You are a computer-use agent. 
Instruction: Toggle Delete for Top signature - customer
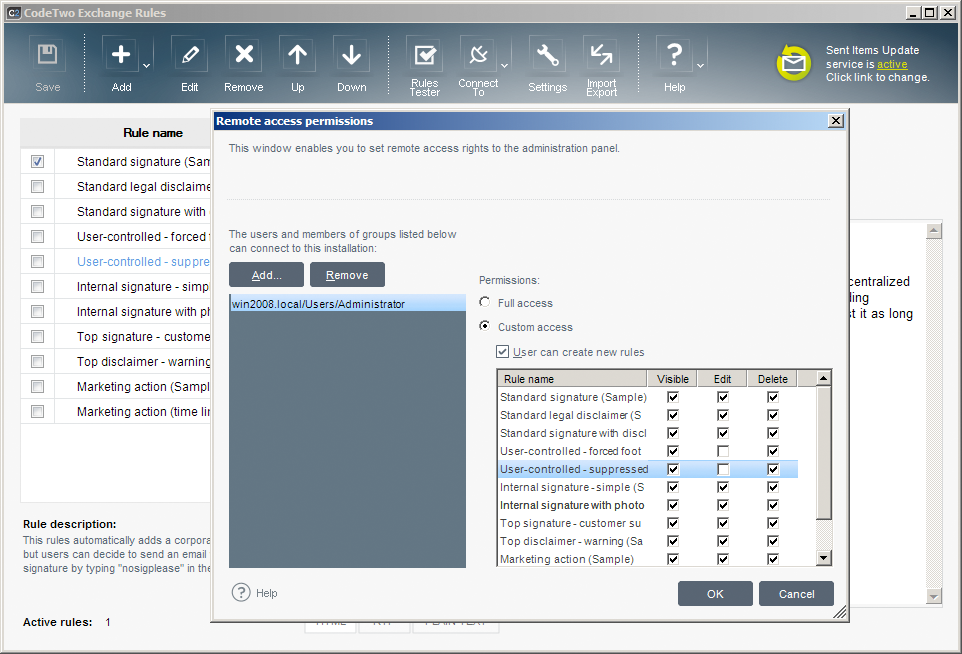(x=773, y=523)
